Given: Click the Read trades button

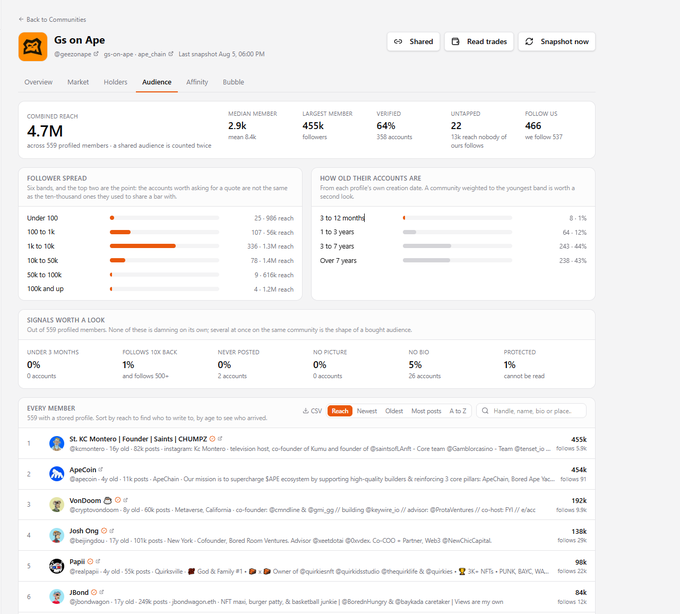Looking at the screenshot, I should (x=479, y=42).
